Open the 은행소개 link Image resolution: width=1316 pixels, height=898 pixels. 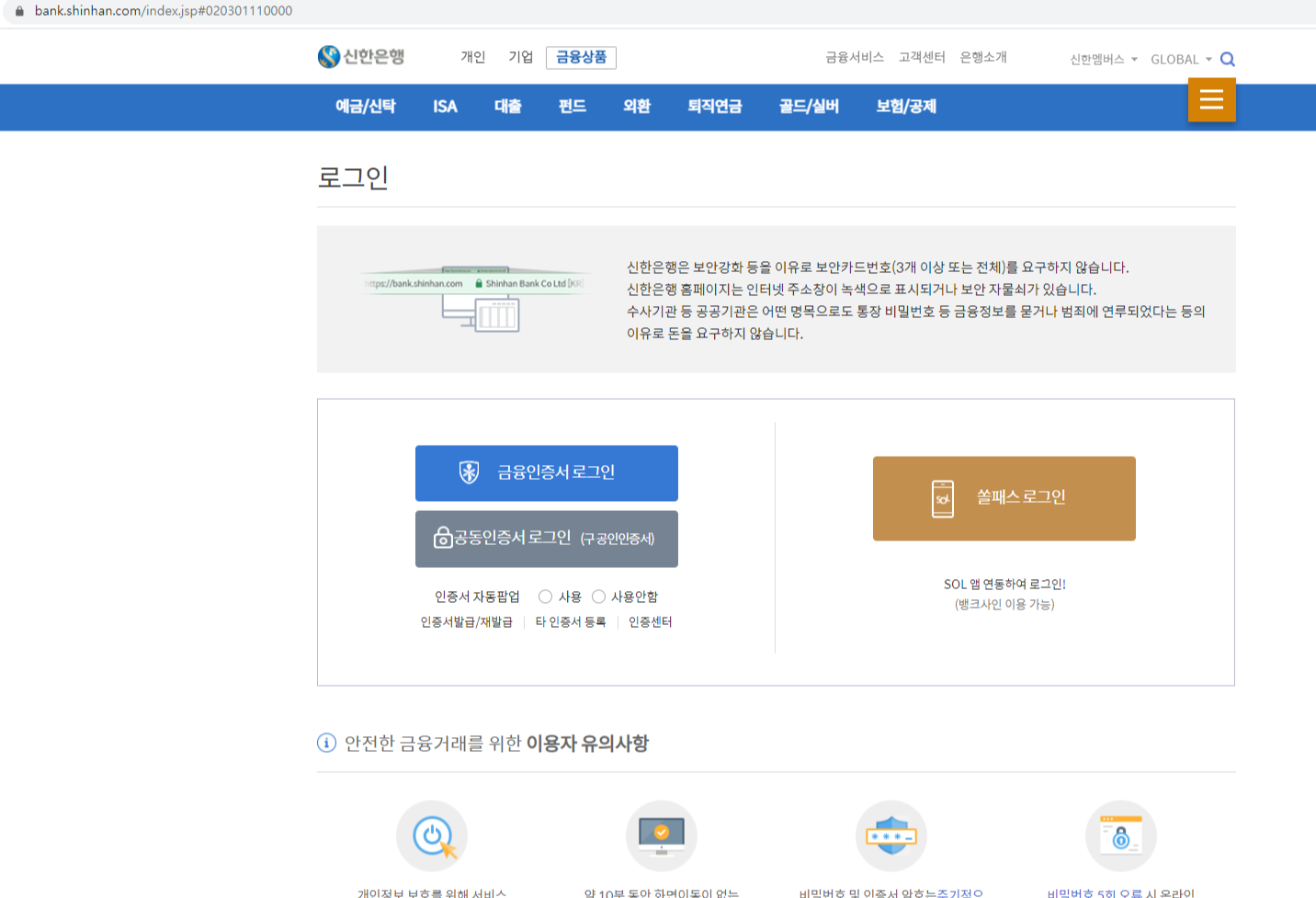pyautogui.click(x=983, y=57)
